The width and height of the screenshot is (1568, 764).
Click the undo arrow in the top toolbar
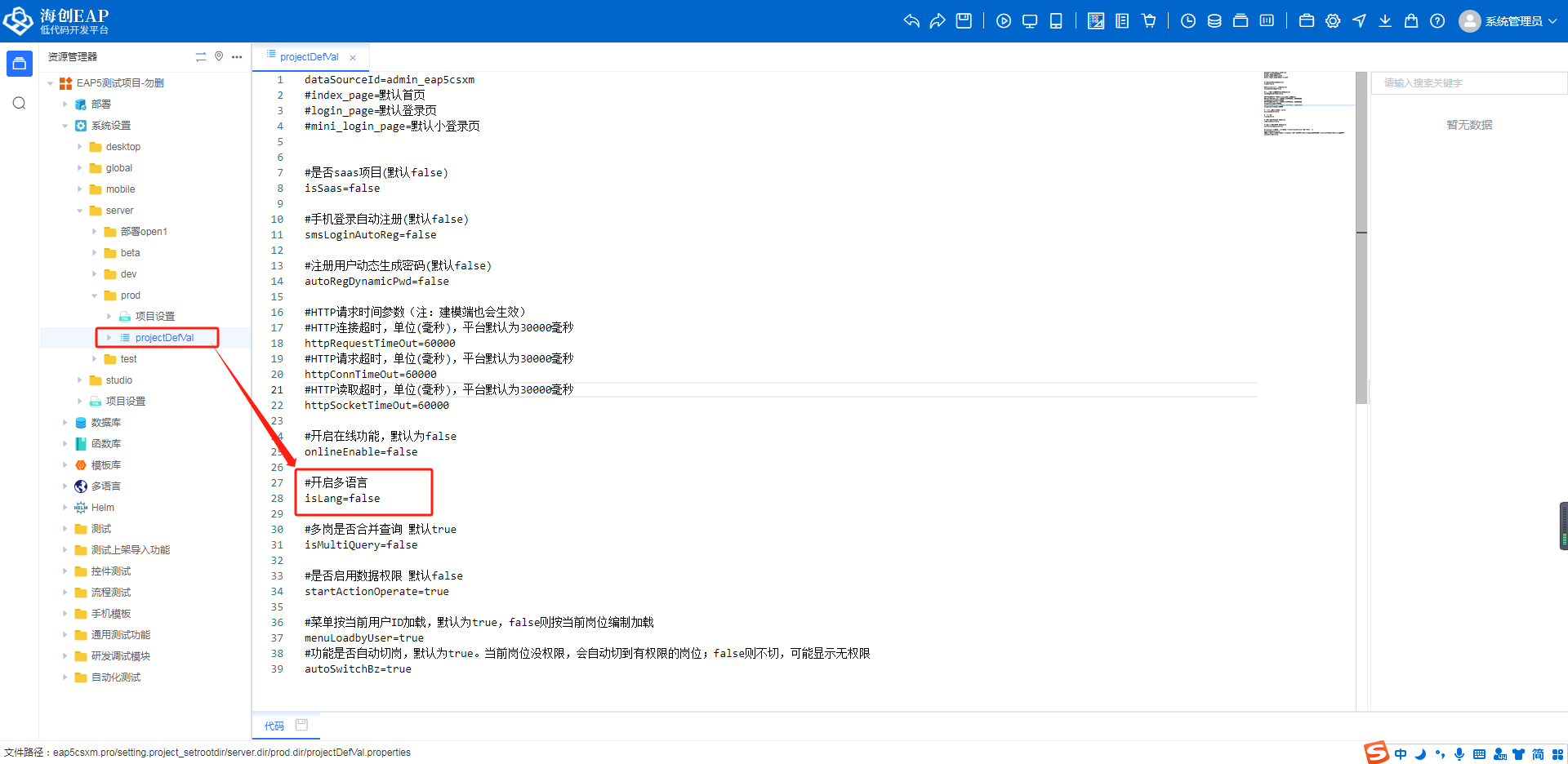[911, 21]
